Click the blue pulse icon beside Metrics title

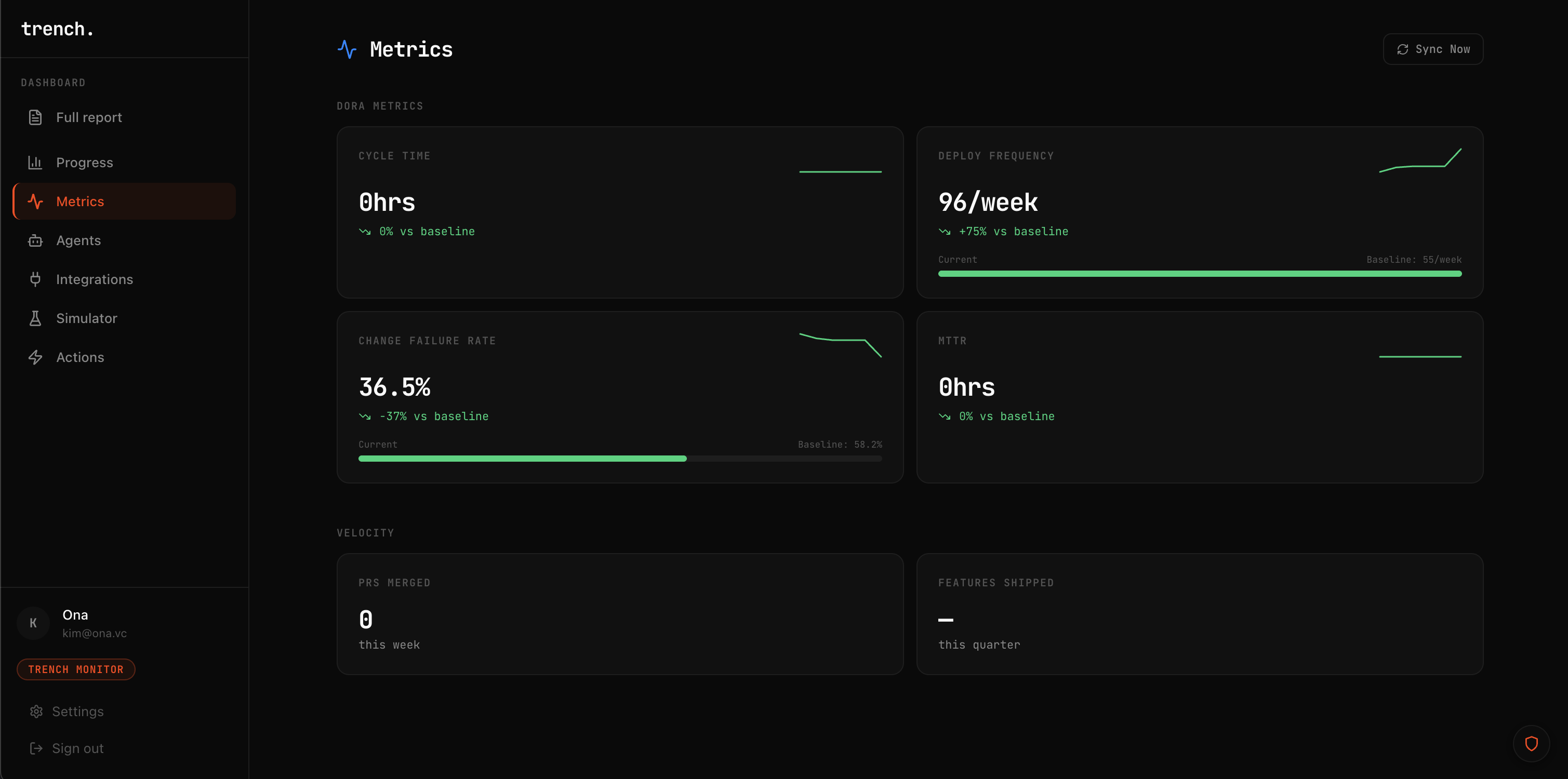click(347, 49)
